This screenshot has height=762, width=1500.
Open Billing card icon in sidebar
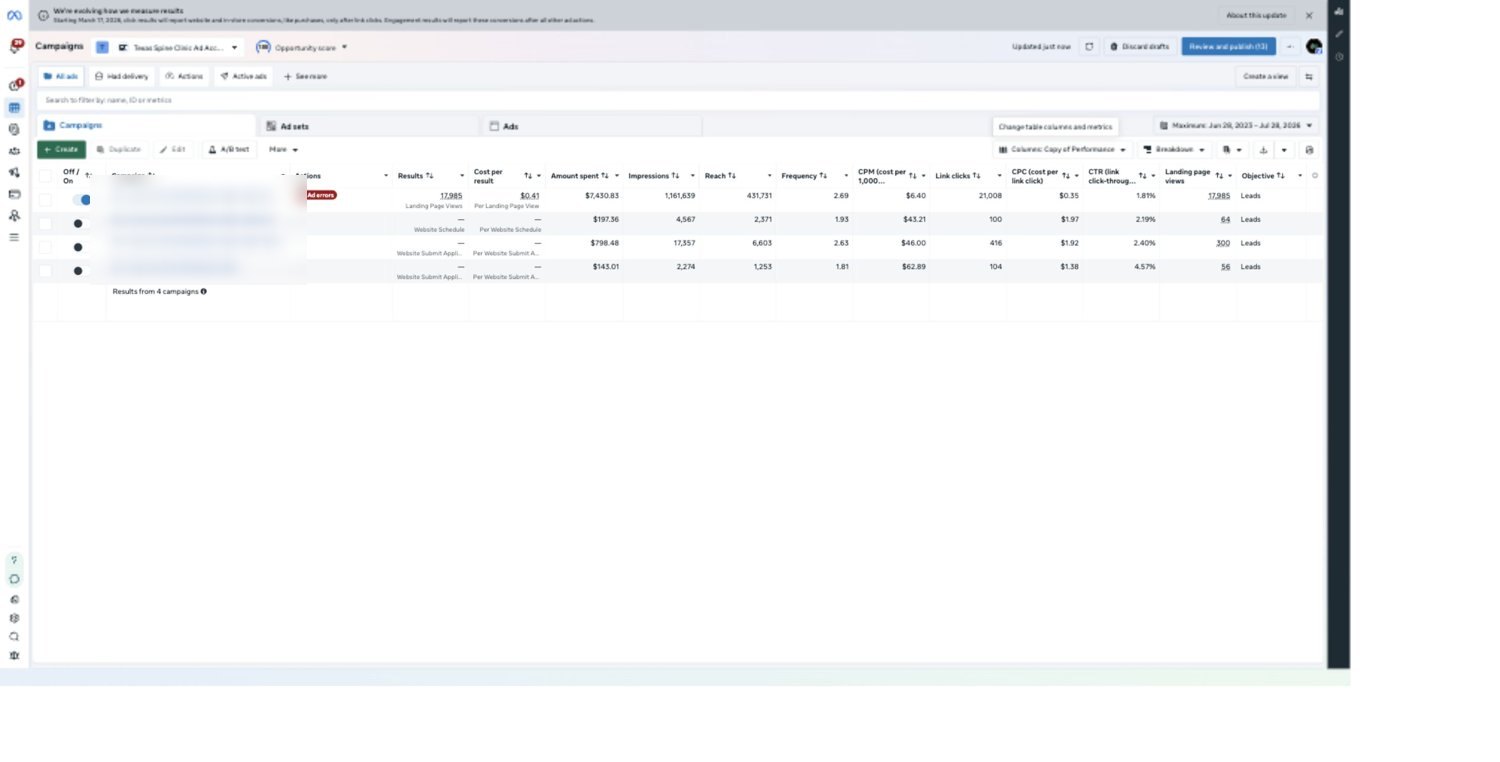14,194
